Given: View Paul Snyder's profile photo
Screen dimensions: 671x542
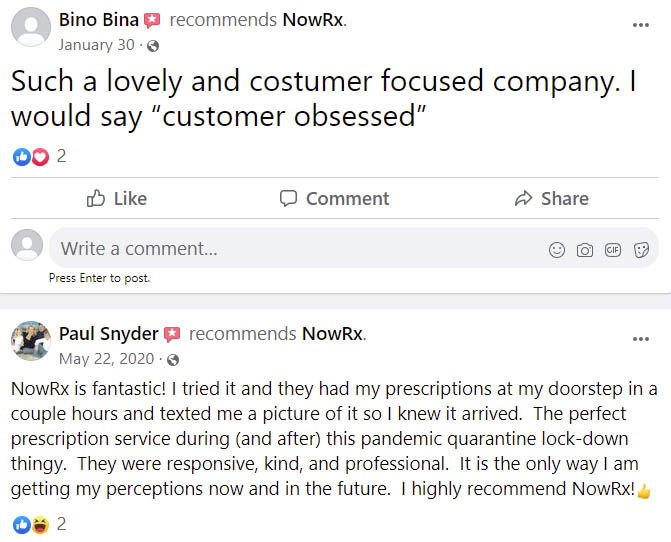Looking at the screenshot, I should pos(30,341).
